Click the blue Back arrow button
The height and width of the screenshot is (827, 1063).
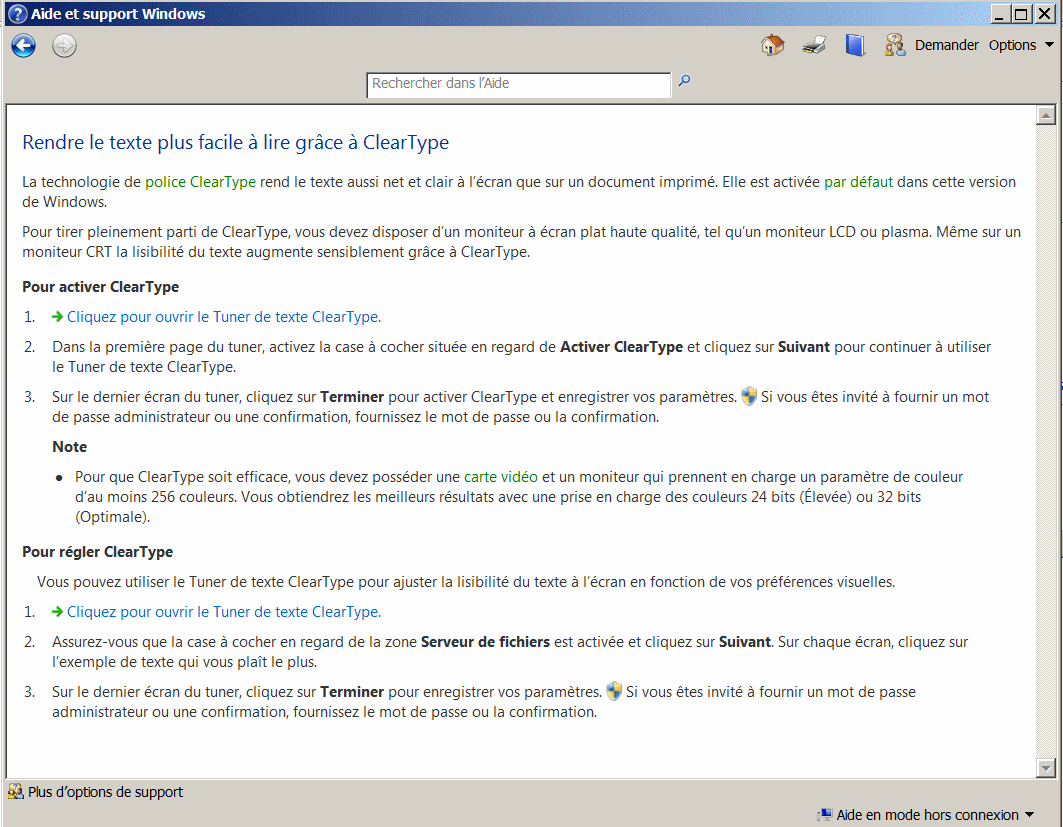pos(24,46)
